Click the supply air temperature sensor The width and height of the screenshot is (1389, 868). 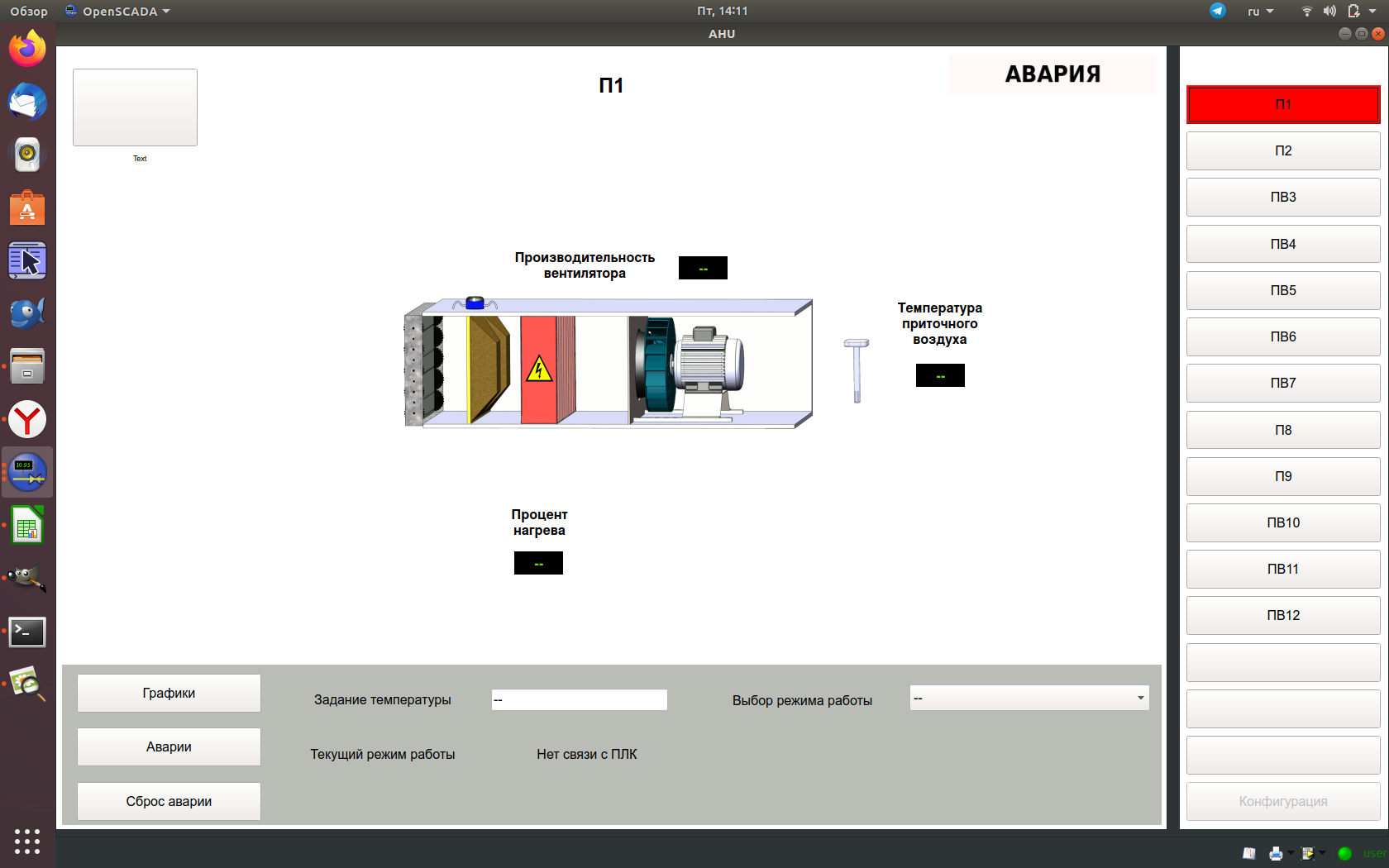pyautogui.click(x=857, y=370)
